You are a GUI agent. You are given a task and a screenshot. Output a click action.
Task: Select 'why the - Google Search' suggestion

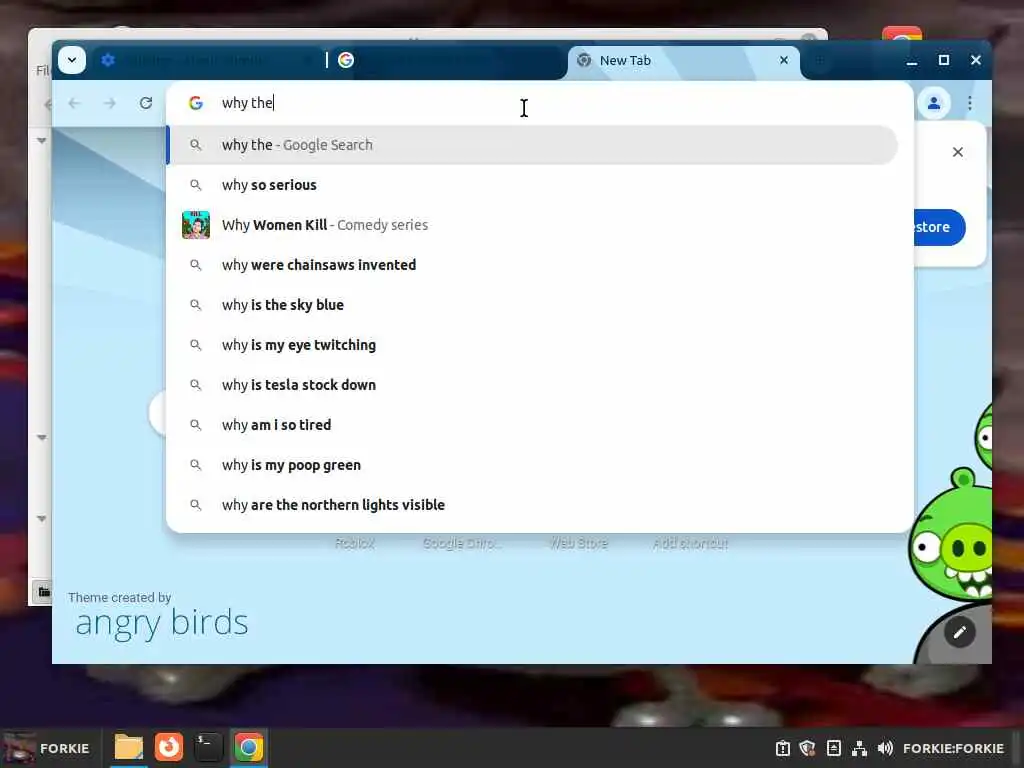tap(532, 145)
